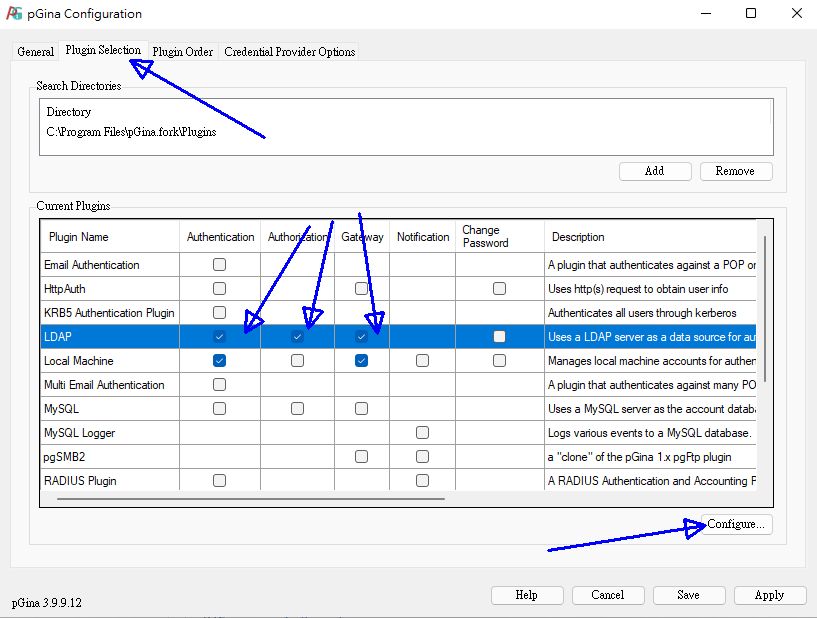The height and width of the screenshot is (618, 817).
Task: Uncheck Local Machine Gateway checkbox
Action: (361, 361)
